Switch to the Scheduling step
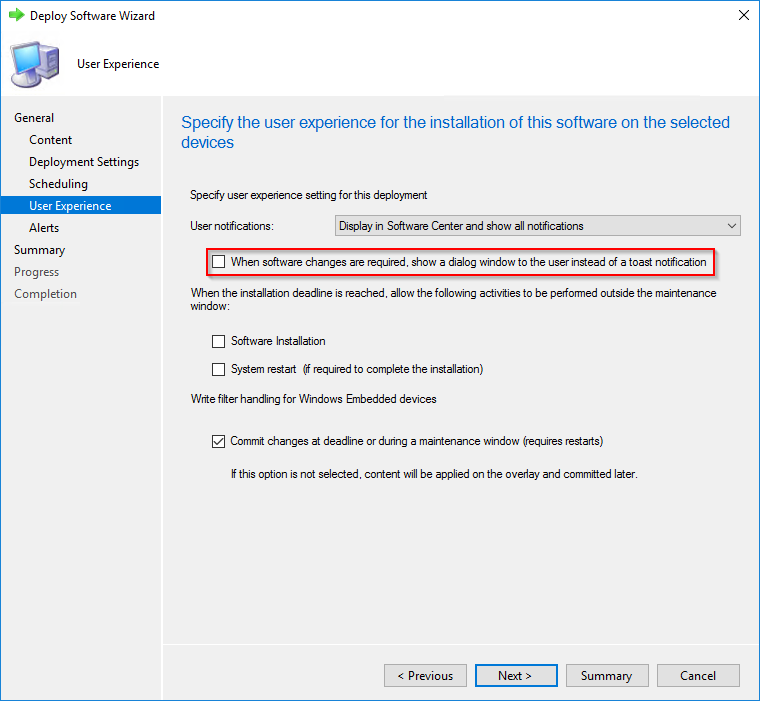 click(x=58, y=184)
